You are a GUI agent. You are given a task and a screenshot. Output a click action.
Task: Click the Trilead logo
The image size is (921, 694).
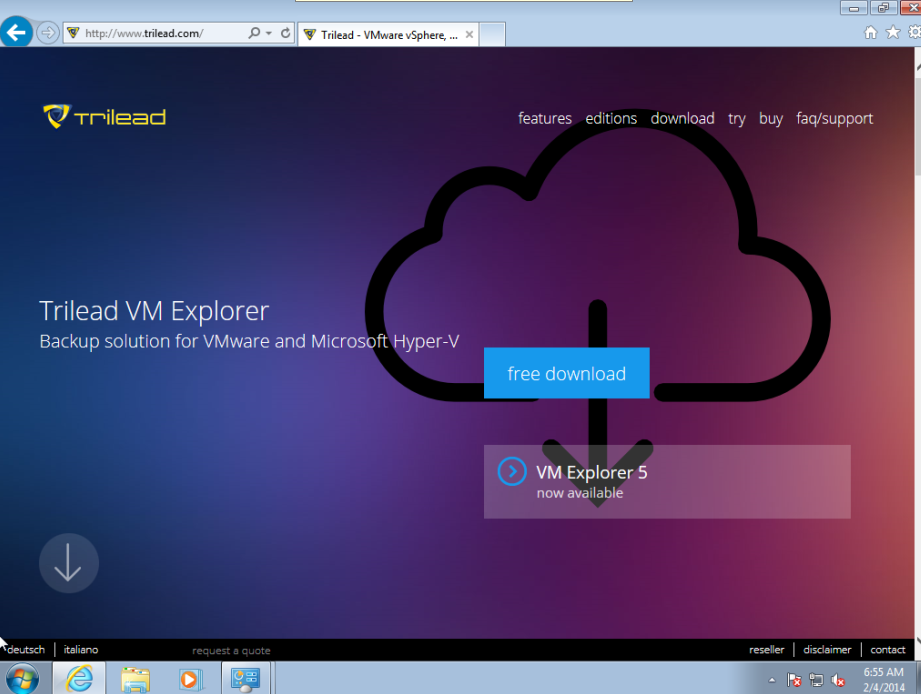[105, 116]
